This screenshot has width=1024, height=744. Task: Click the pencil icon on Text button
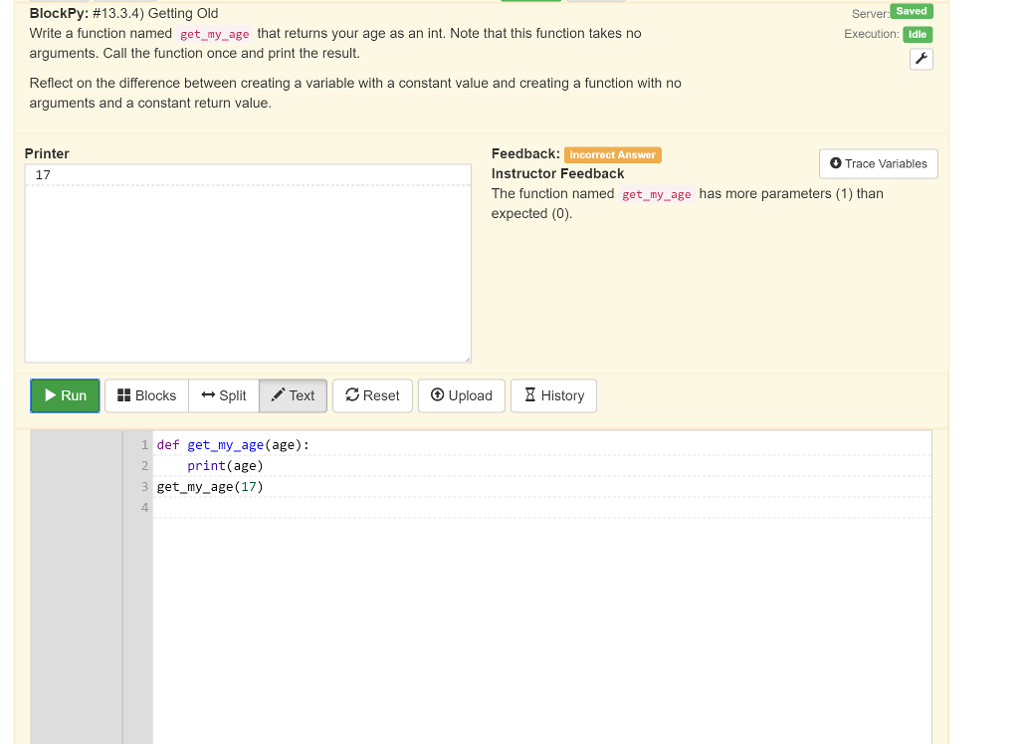[280, 395]
